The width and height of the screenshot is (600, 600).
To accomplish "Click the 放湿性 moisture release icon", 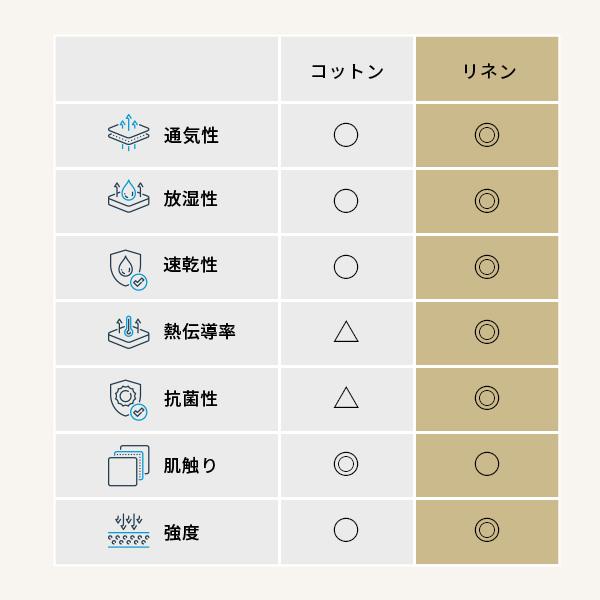I will (128, 199).
